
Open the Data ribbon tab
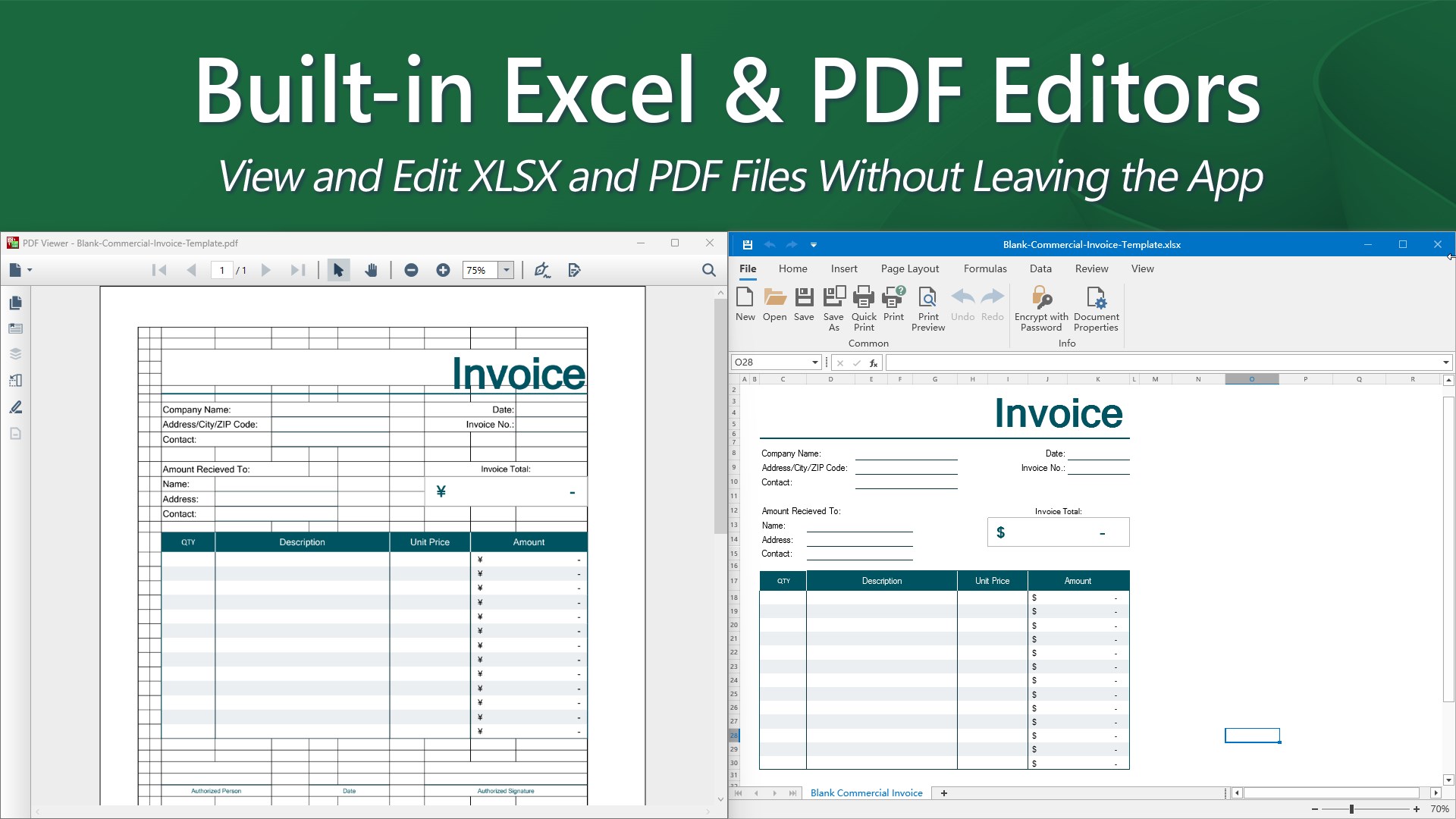pos(1040,268)
